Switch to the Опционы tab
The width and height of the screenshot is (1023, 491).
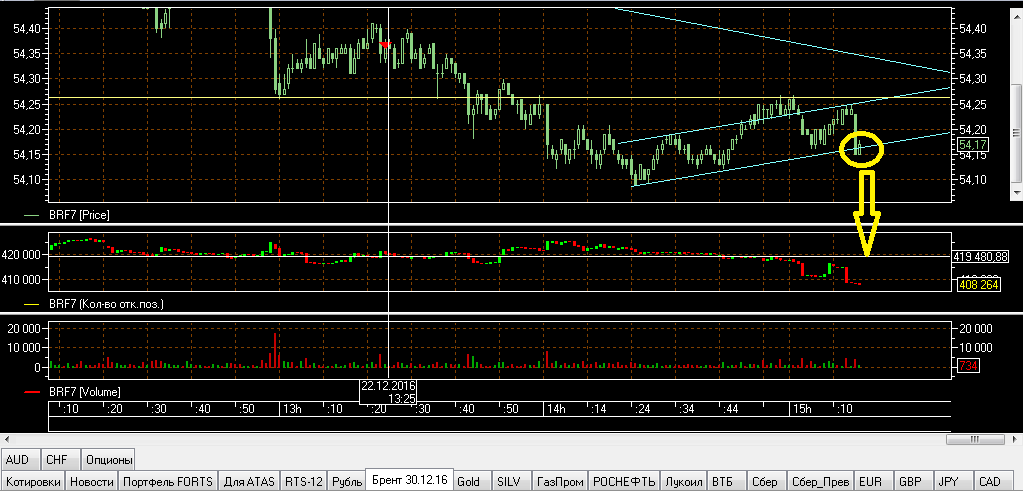click(109, 460)
